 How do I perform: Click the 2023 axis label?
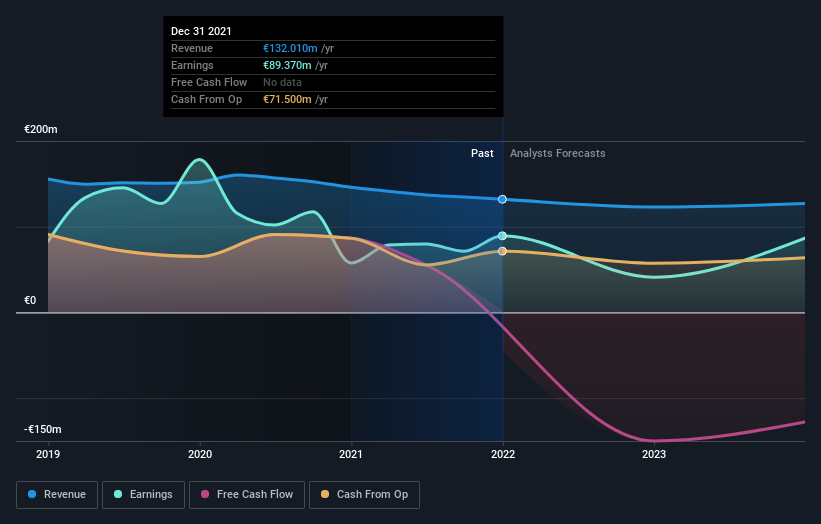coord(654,454)
